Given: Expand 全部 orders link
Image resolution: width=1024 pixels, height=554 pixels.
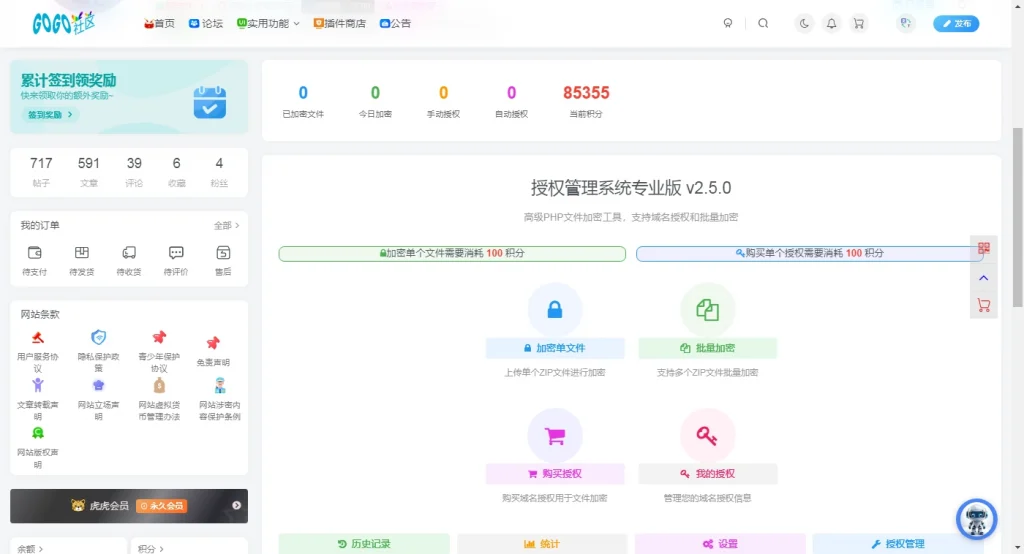Looking at the screenshot, I should click(227, 225).
